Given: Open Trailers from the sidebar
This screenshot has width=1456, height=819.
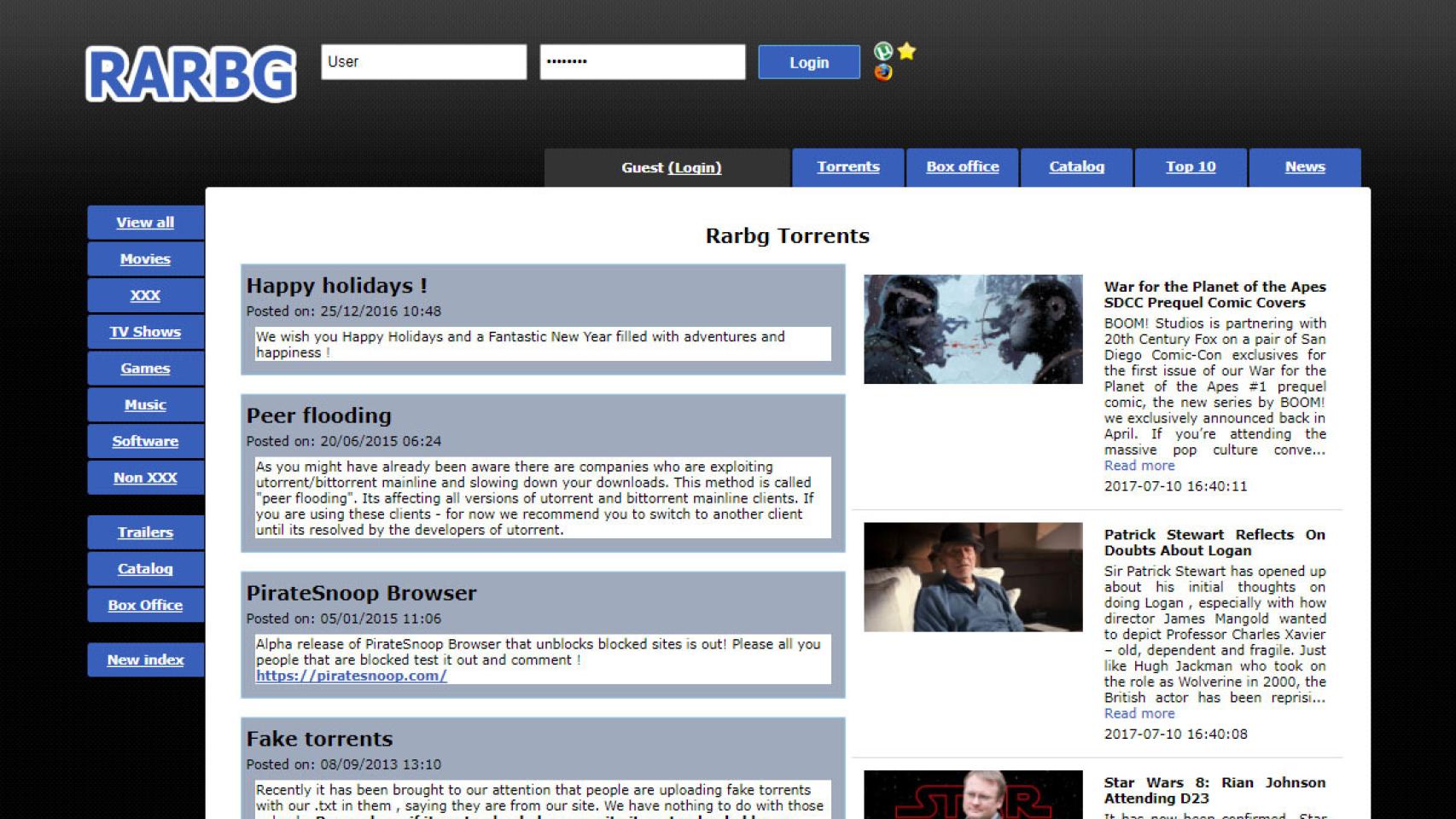Looking at the screenshot, I should tap(146, 532).
